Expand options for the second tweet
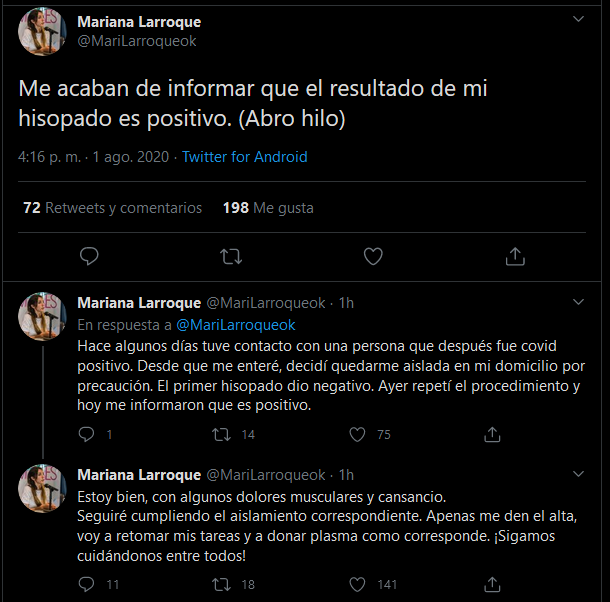This screenshot has width=610, height=602. [x=577, y=300]
